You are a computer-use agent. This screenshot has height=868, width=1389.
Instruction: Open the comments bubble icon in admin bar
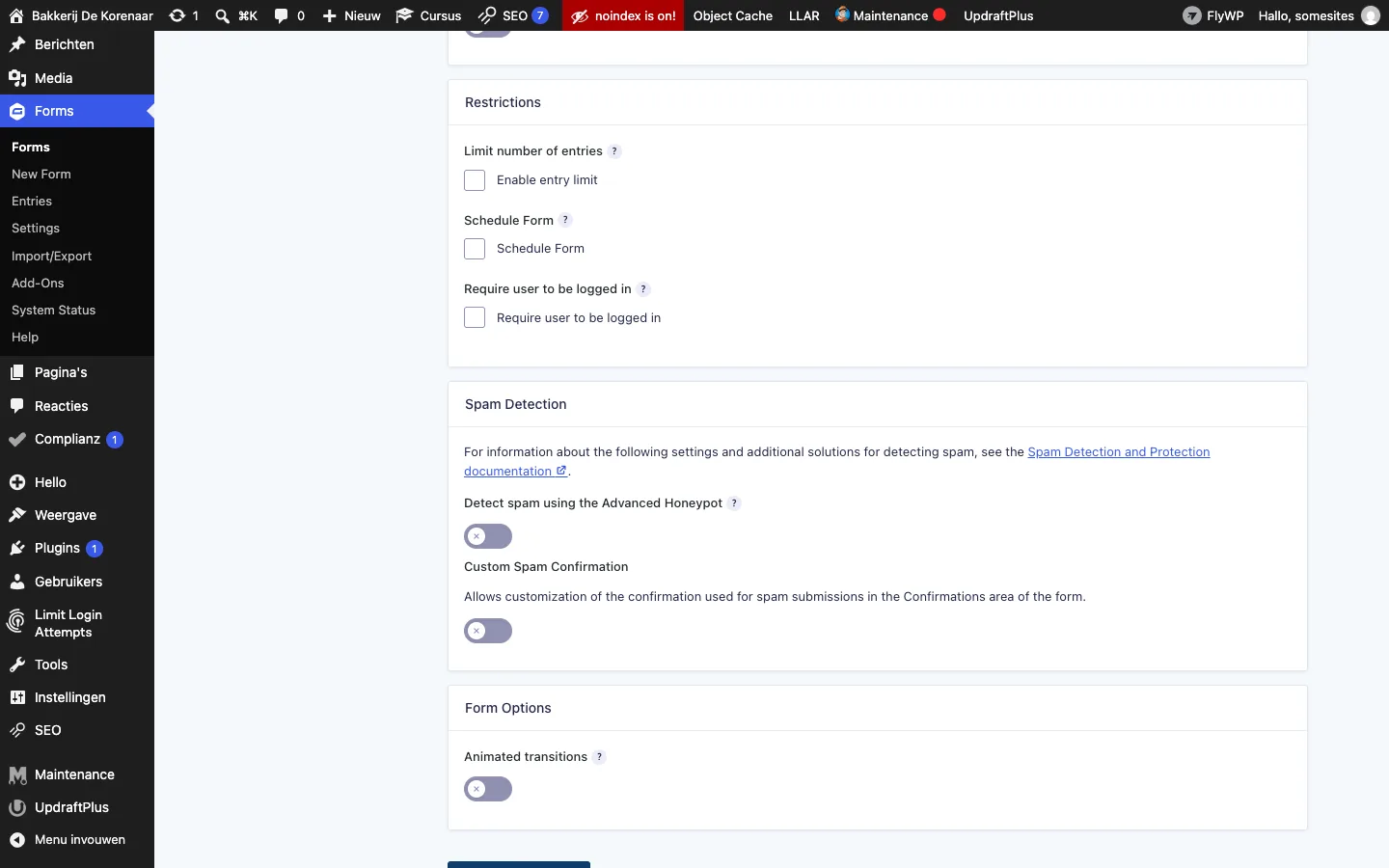point(281,15)
